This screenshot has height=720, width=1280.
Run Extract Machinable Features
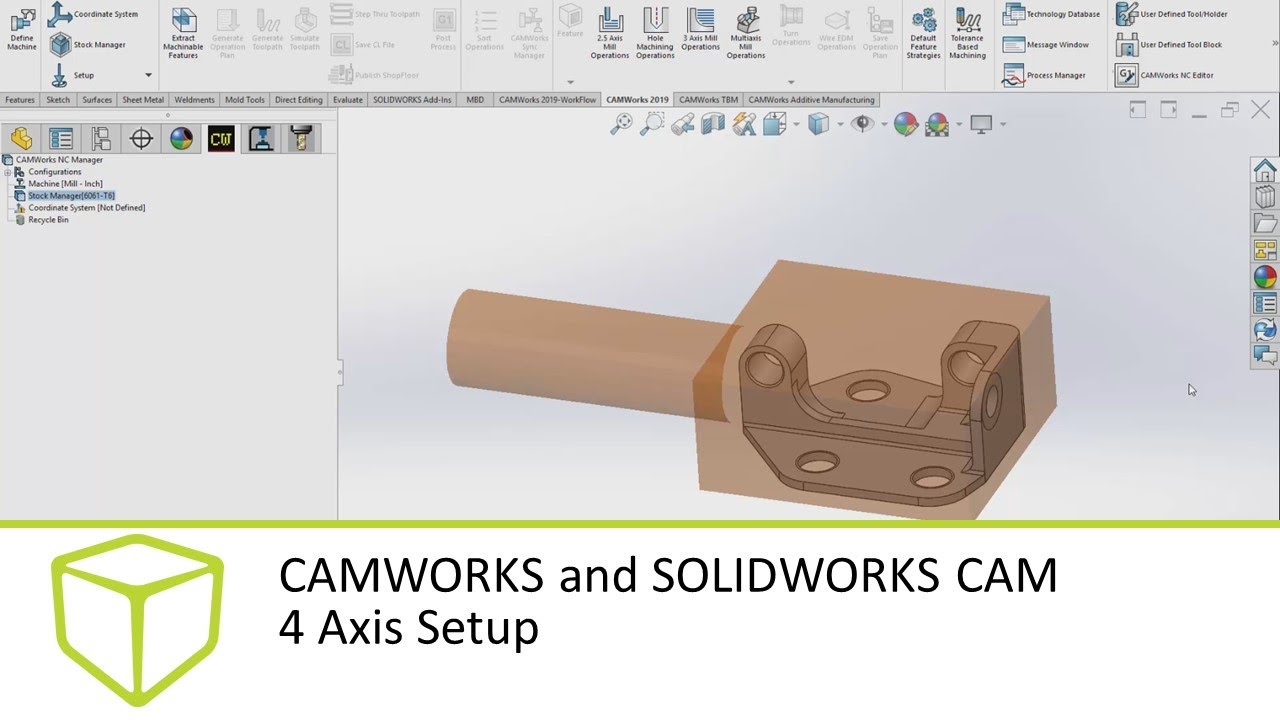click(183, 32)
